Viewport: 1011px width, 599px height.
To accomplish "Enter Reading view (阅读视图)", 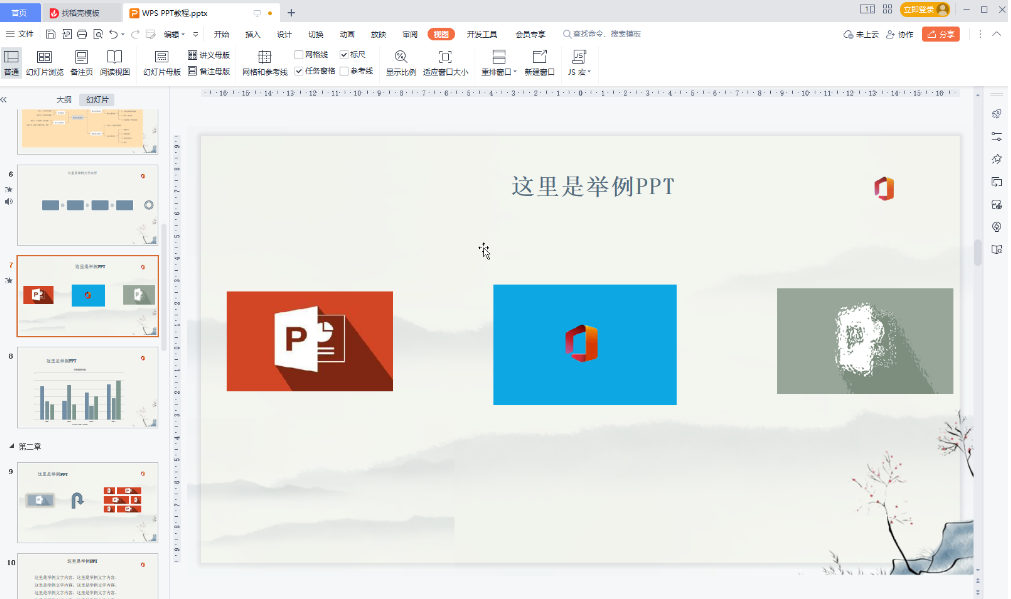I will [113, 62].
